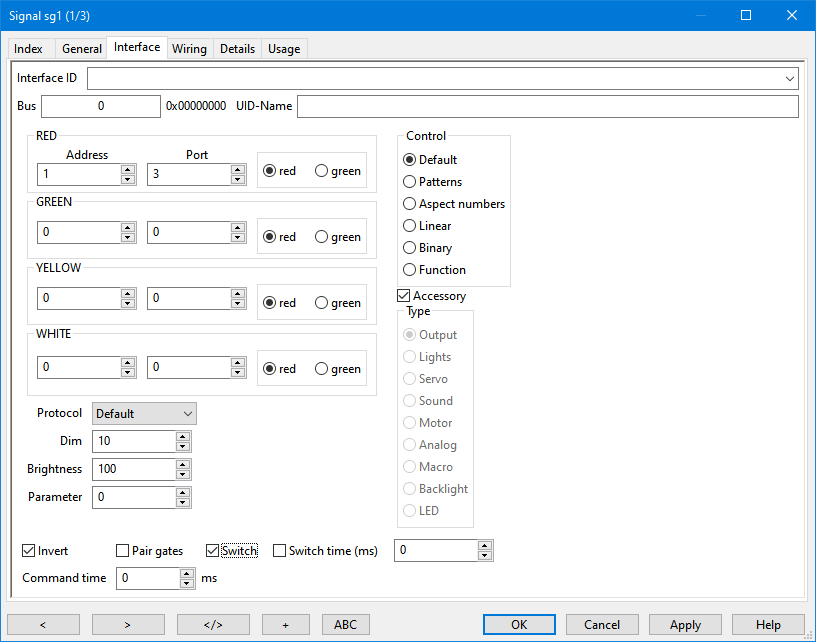Screen dimensions: 816x642
Task: Uncheck the Accessory option
Action: (403, 296)
